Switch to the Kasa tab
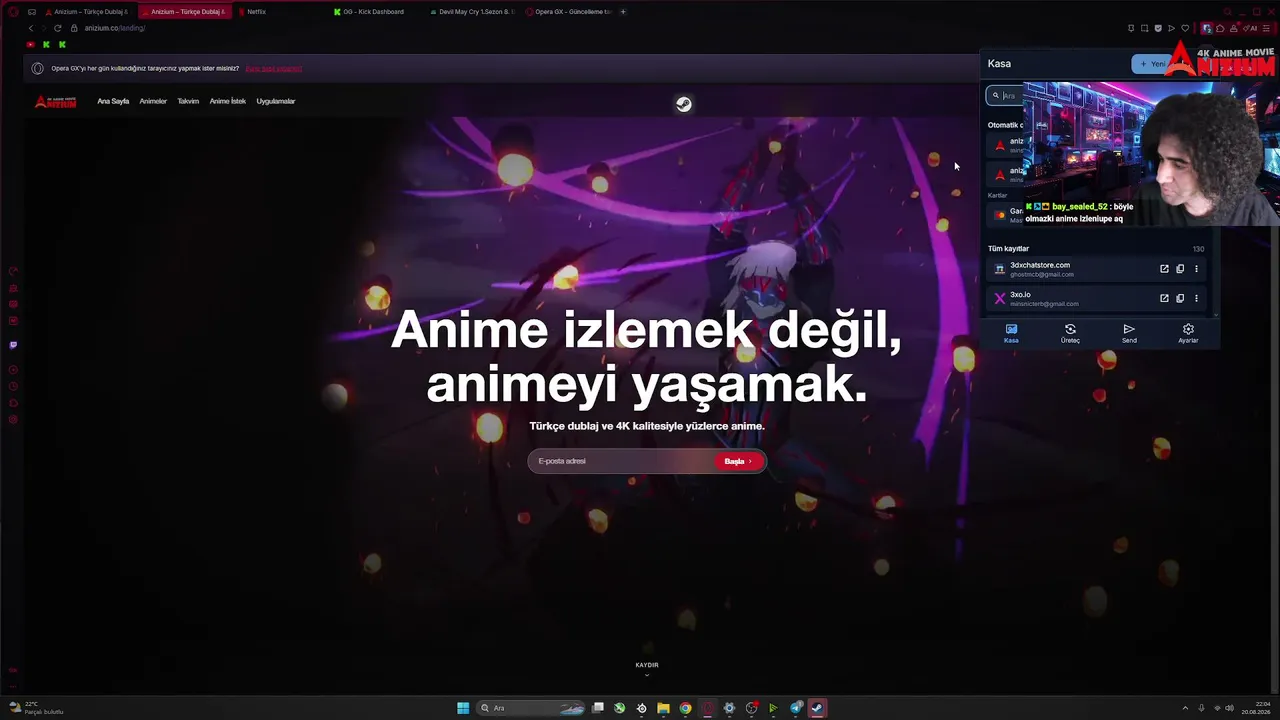Image resolution: width=1280 pixels, height=720 pixels. pos(1011,334)
